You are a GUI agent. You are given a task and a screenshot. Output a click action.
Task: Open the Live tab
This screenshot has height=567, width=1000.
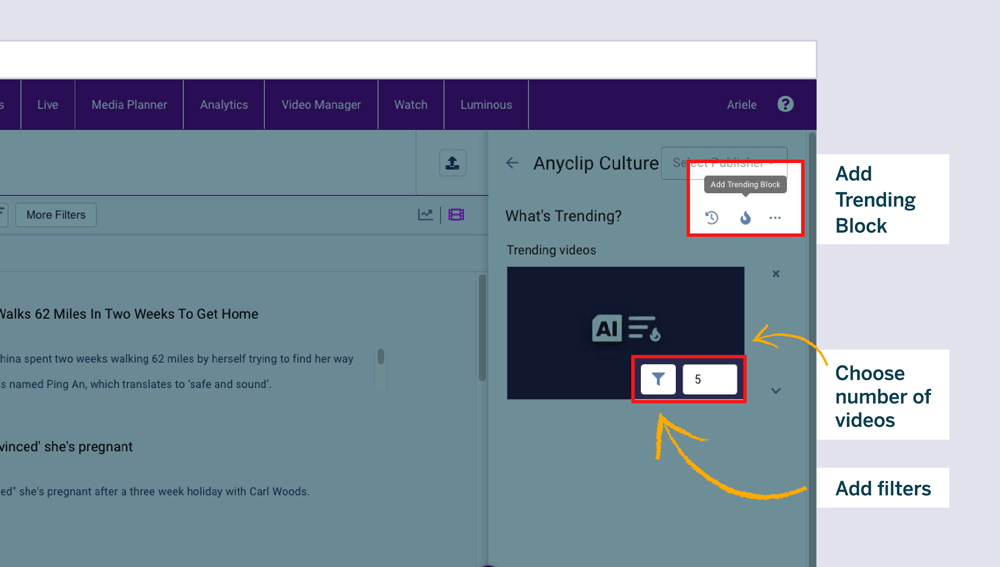[48, 105]
